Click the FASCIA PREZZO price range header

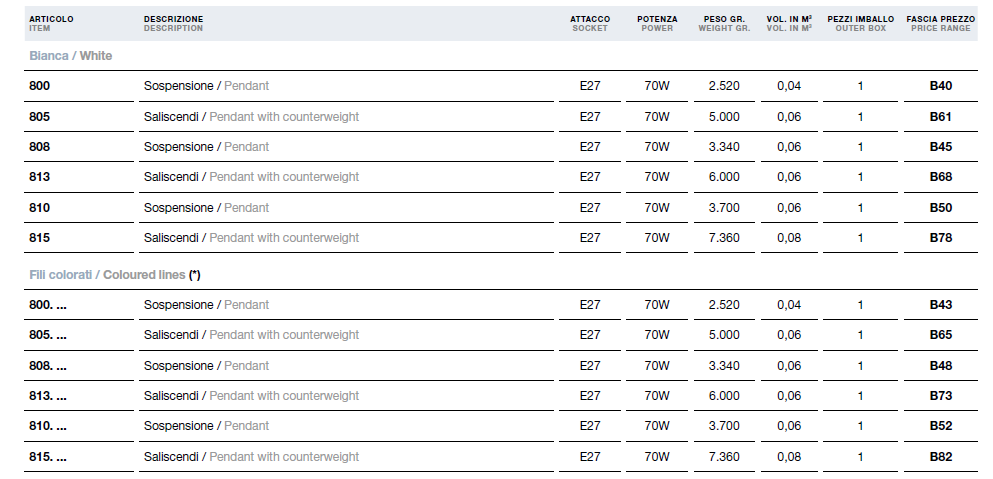940,23
